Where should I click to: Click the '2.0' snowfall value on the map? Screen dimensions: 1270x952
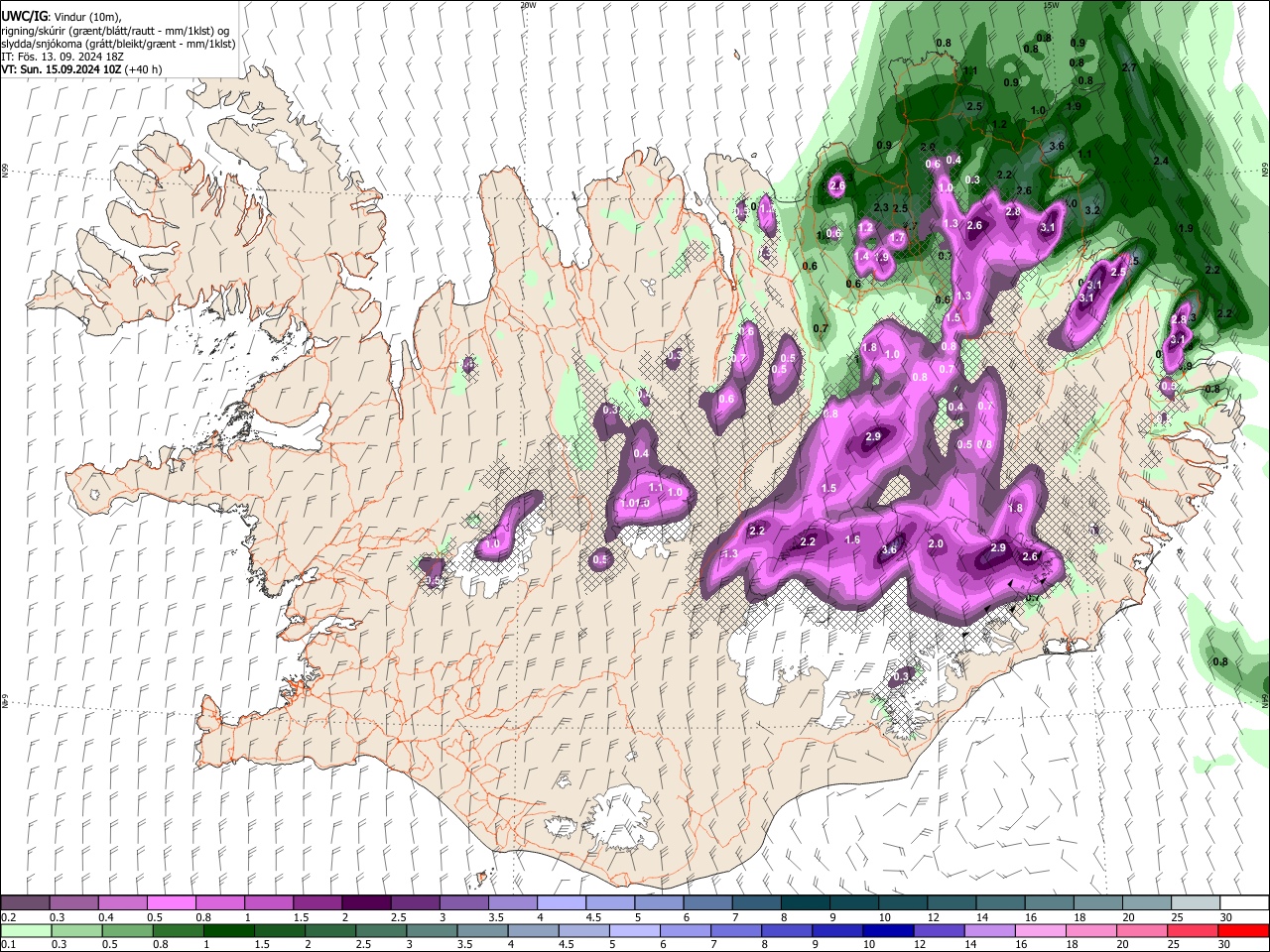point(936,543)
